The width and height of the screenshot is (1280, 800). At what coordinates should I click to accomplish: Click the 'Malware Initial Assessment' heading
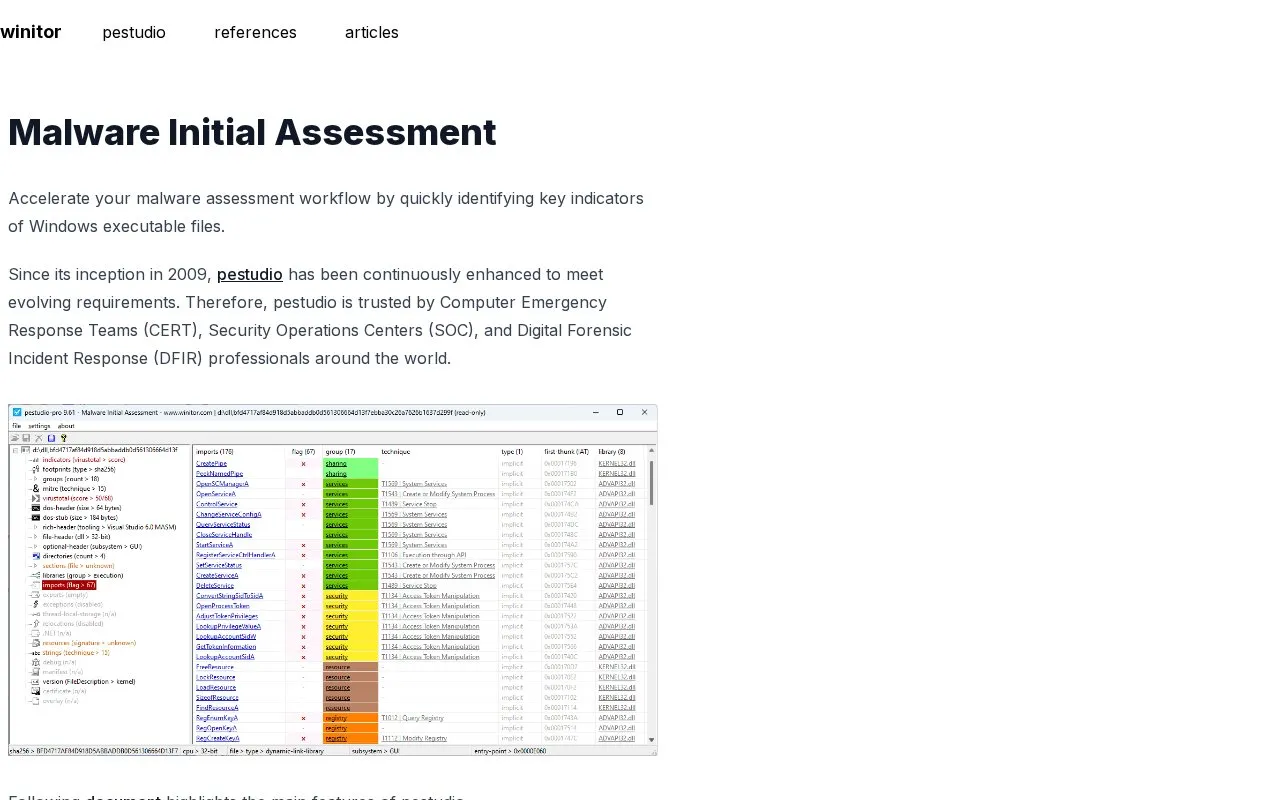252,132
